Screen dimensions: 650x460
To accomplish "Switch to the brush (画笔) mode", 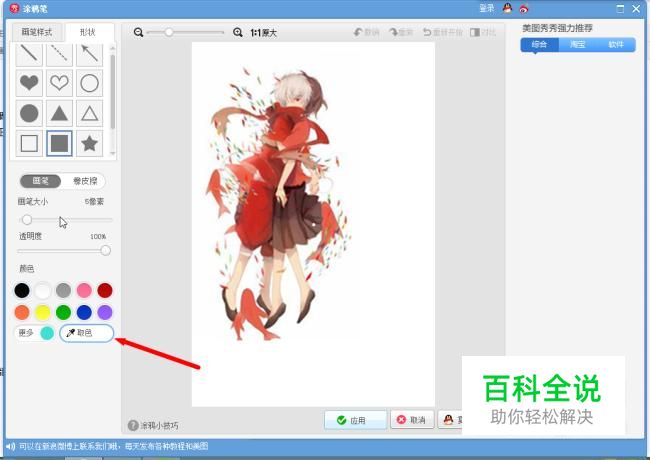I will 41,181.
